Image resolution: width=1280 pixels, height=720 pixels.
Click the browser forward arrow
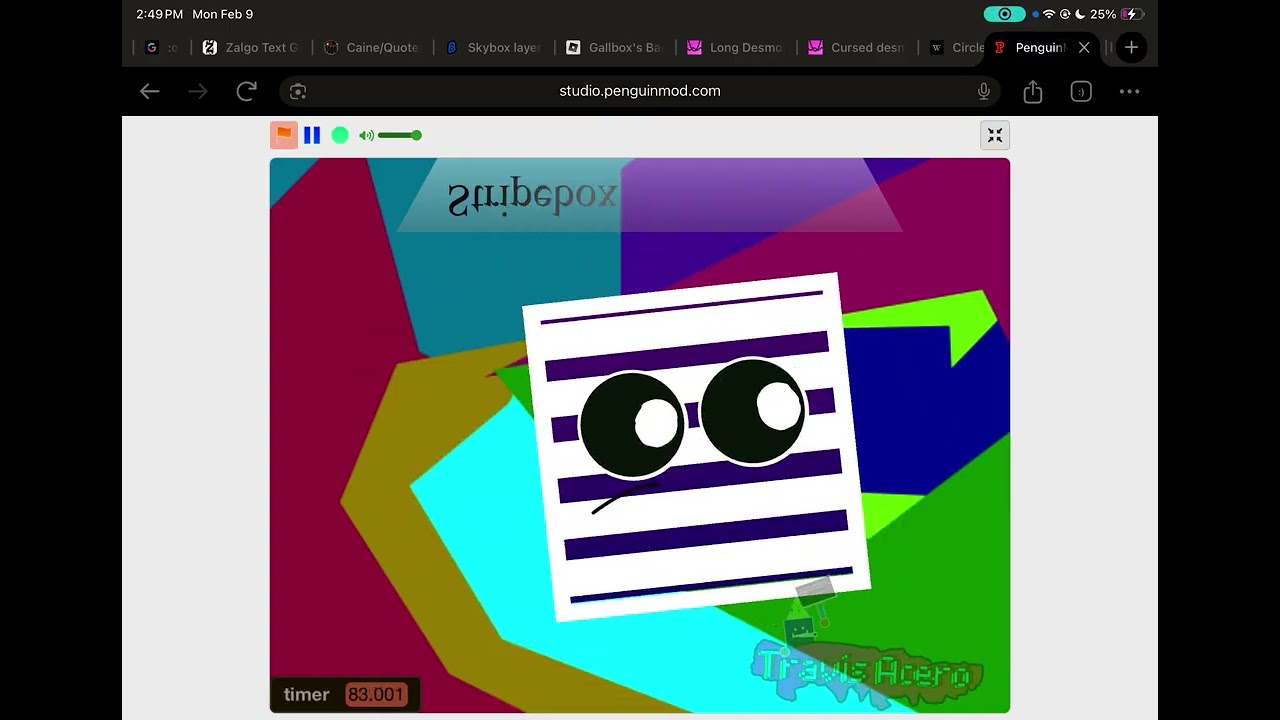click(198, 91)
